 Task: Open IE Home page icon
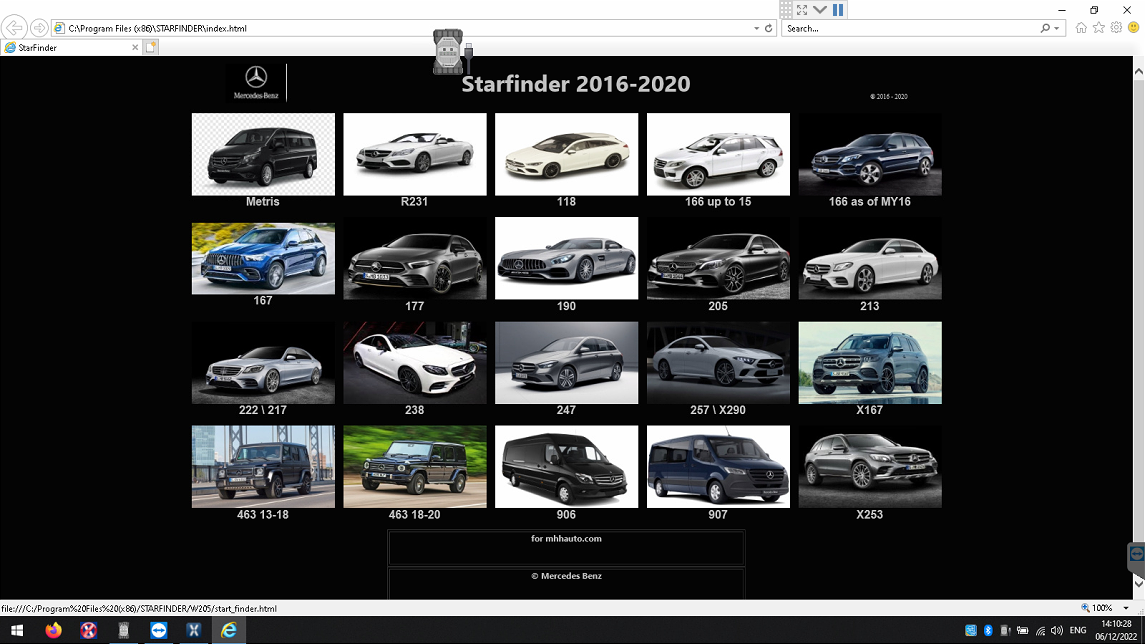pyautogui.click(x=1081, y=28)
